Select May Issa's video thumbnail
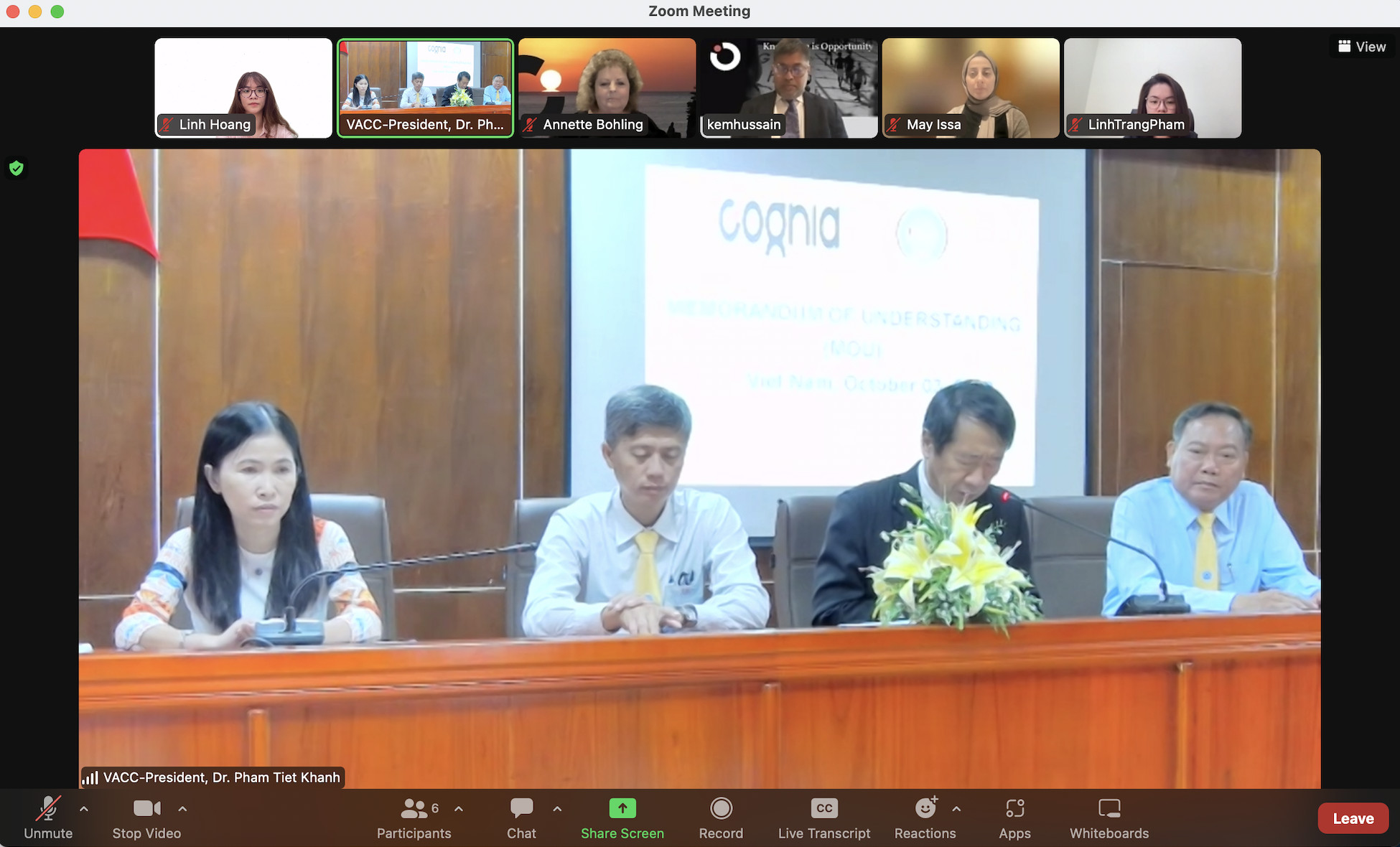This screenshot has height=847, width=1400. (x=970, y=88)
